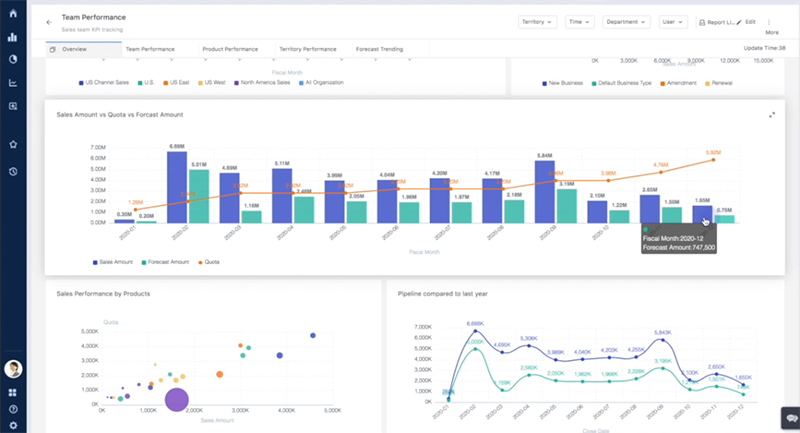Click the More vertical dots icon

(769, 22)
